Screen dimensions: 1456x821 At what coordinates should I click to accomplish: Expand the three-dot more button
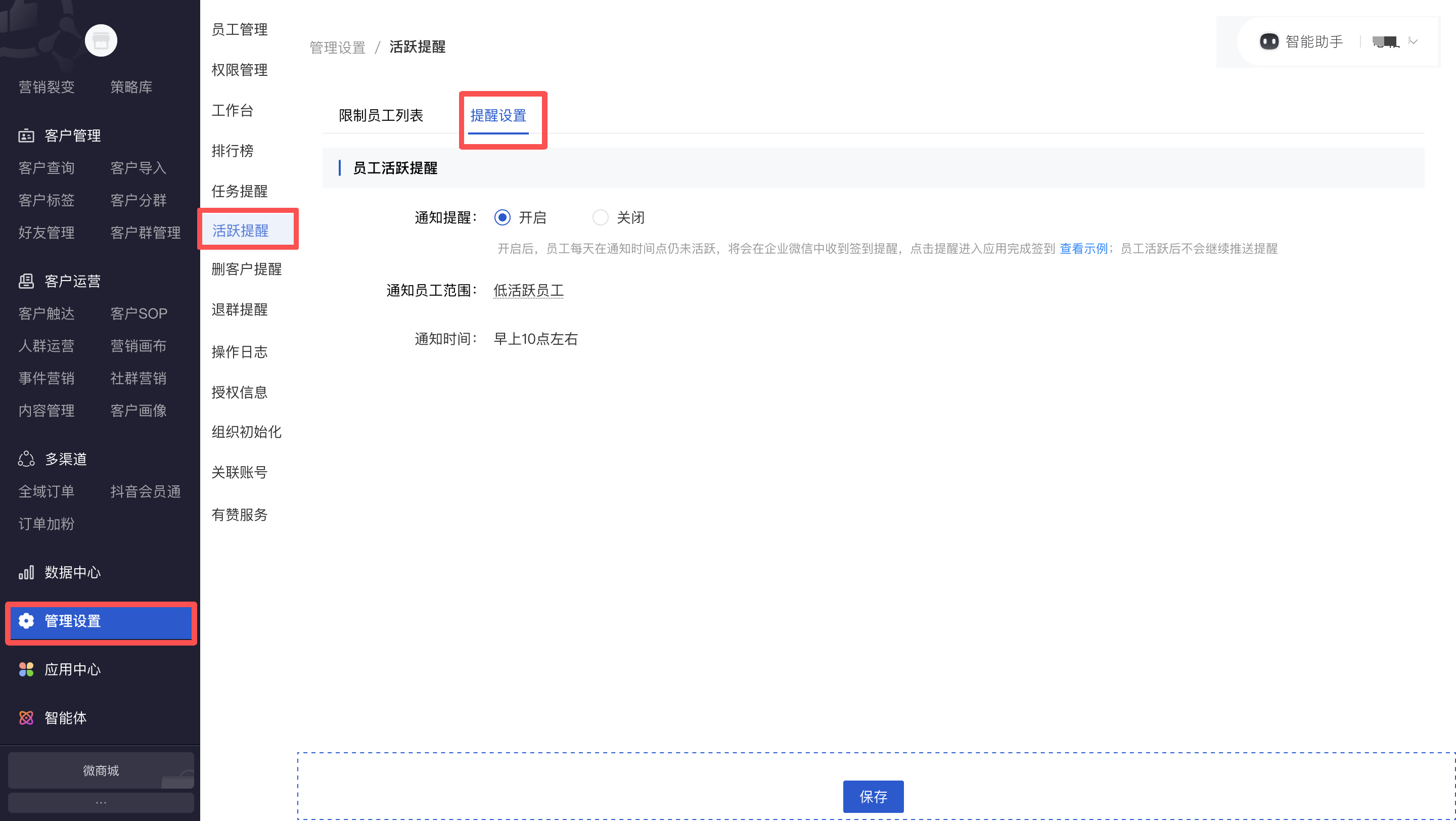click(101, 802)
